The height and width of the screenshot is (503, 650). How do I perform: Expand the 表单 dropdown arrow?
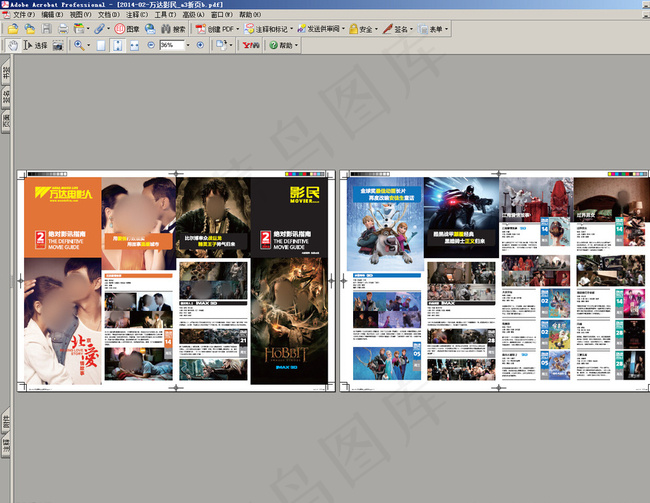pyautogui.click(x=446, y=29)
